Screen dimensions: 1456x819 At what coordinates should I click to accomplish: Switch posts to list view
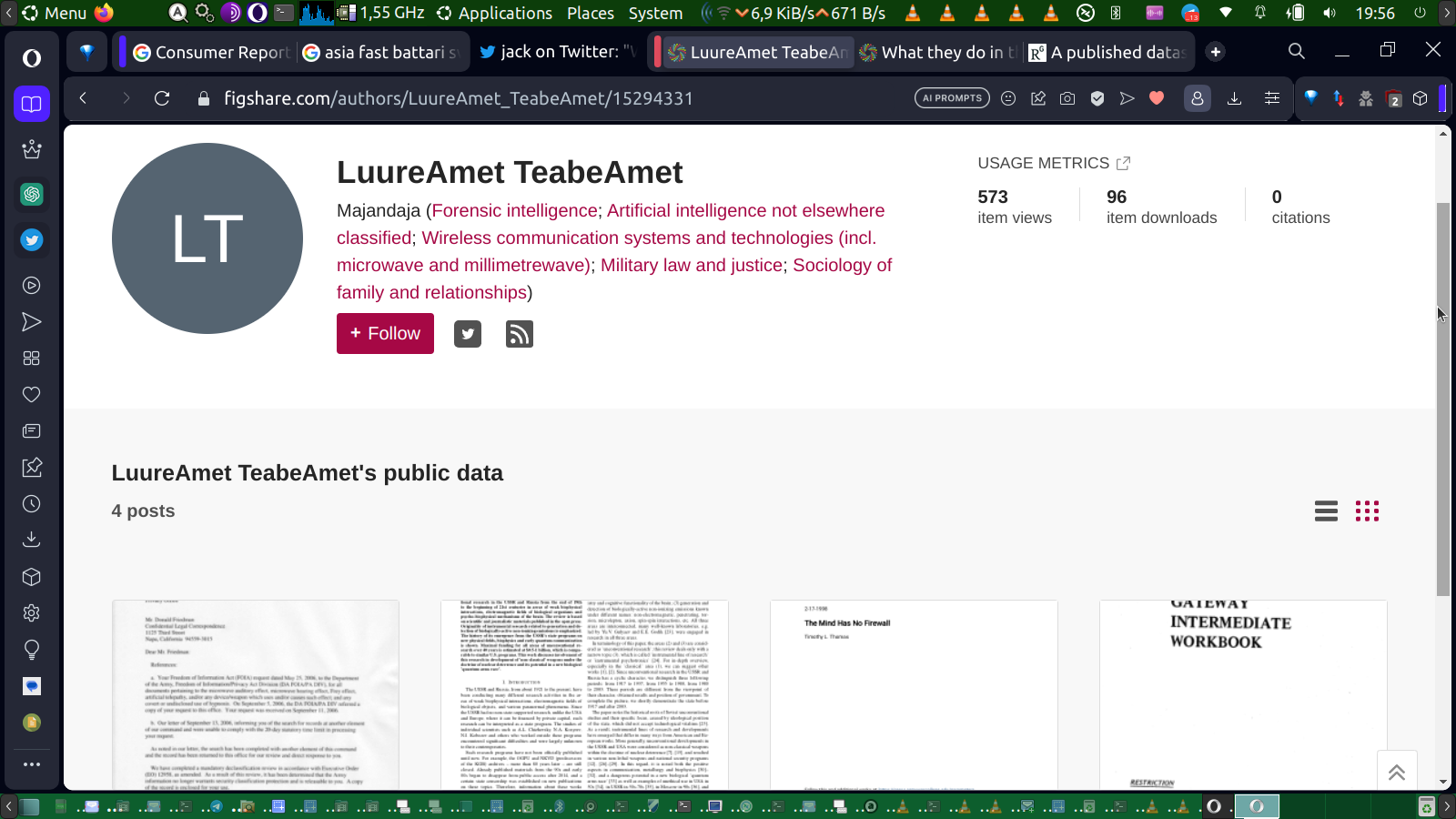point(1327,511)
